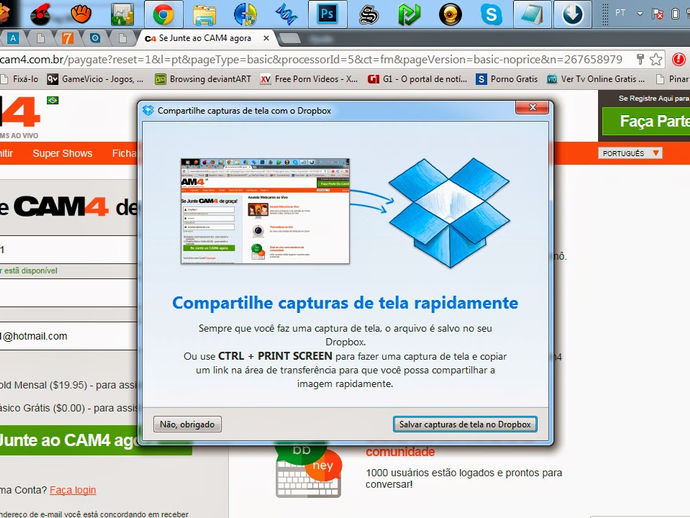Image resolution: width=690 pixels, height=518 pixels.
Task: Open the Ver Tv Online Gratis bookmark
Action: (596, 79)
